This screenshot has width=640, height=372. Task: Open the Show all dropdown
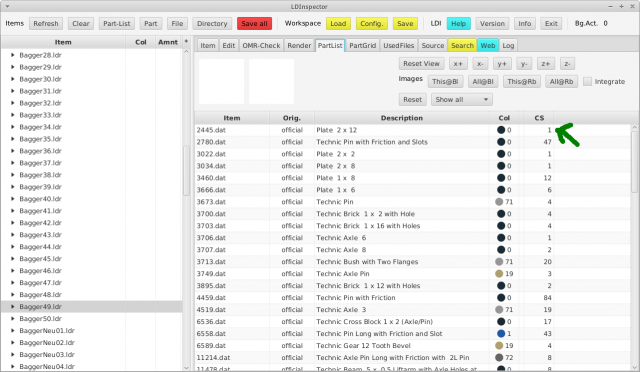point(462,100)
